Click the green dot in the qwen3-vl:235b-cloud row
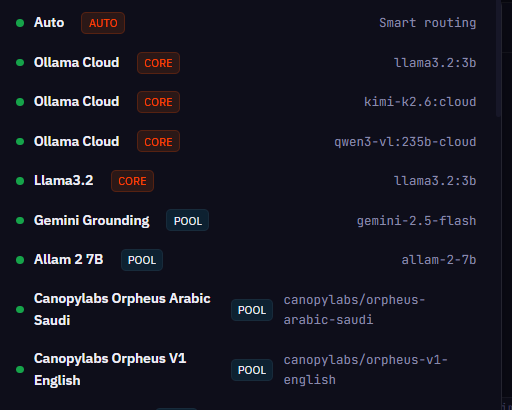 click(20, 142)
